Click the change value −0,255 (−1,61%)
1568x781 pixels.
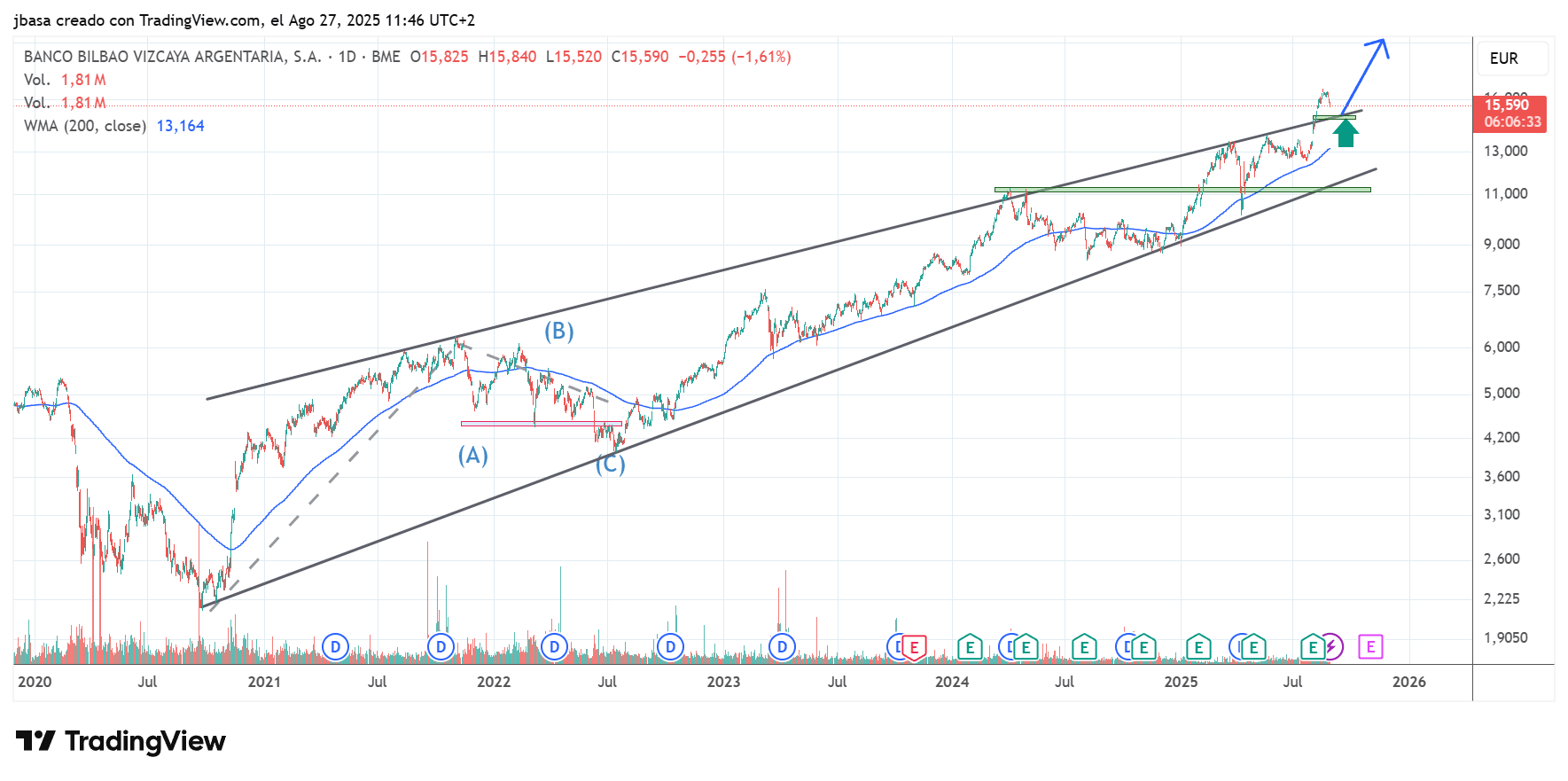[x=735, y=57]
